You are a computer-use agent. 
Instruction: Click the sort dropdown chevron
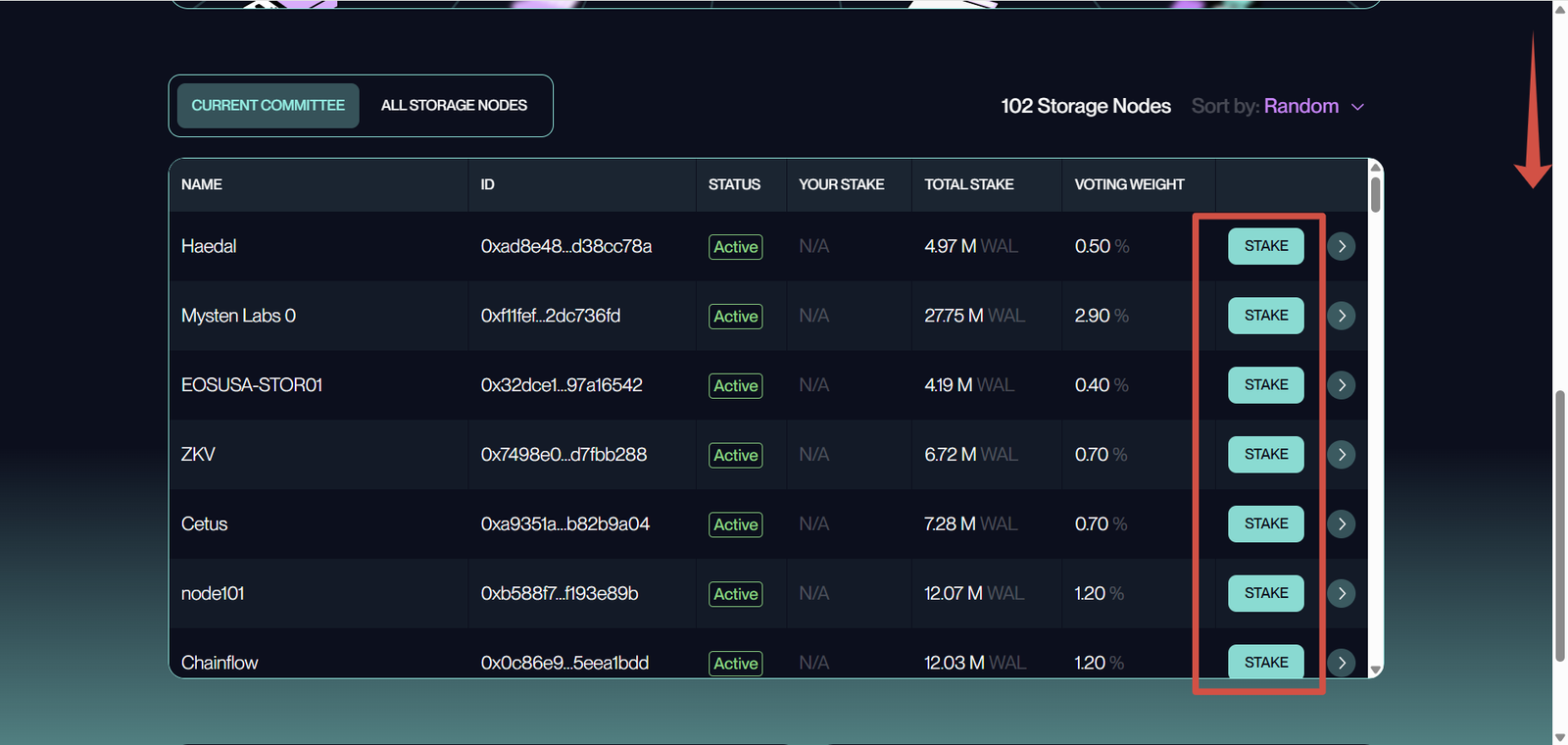click(x=1357, y=107)
